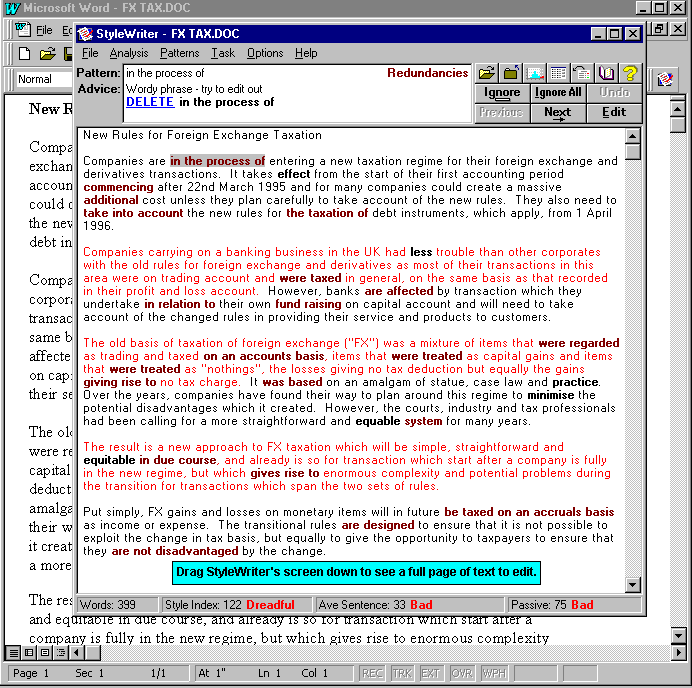Switch to Page Layout view in Word
The width and height of the screenshot is (692, 688).
pyautogui.click(x=45, y=652)
